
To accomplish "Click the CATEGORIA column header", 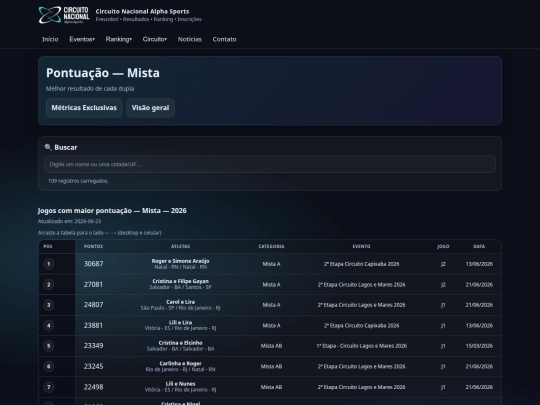I will click(271, 247).
